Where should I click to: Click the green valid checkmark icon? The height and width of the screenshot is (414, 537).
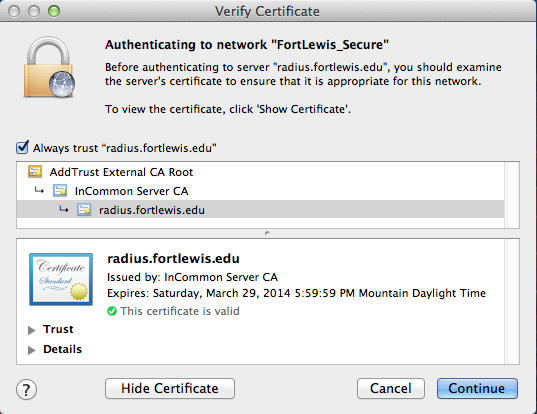(112, 311)
